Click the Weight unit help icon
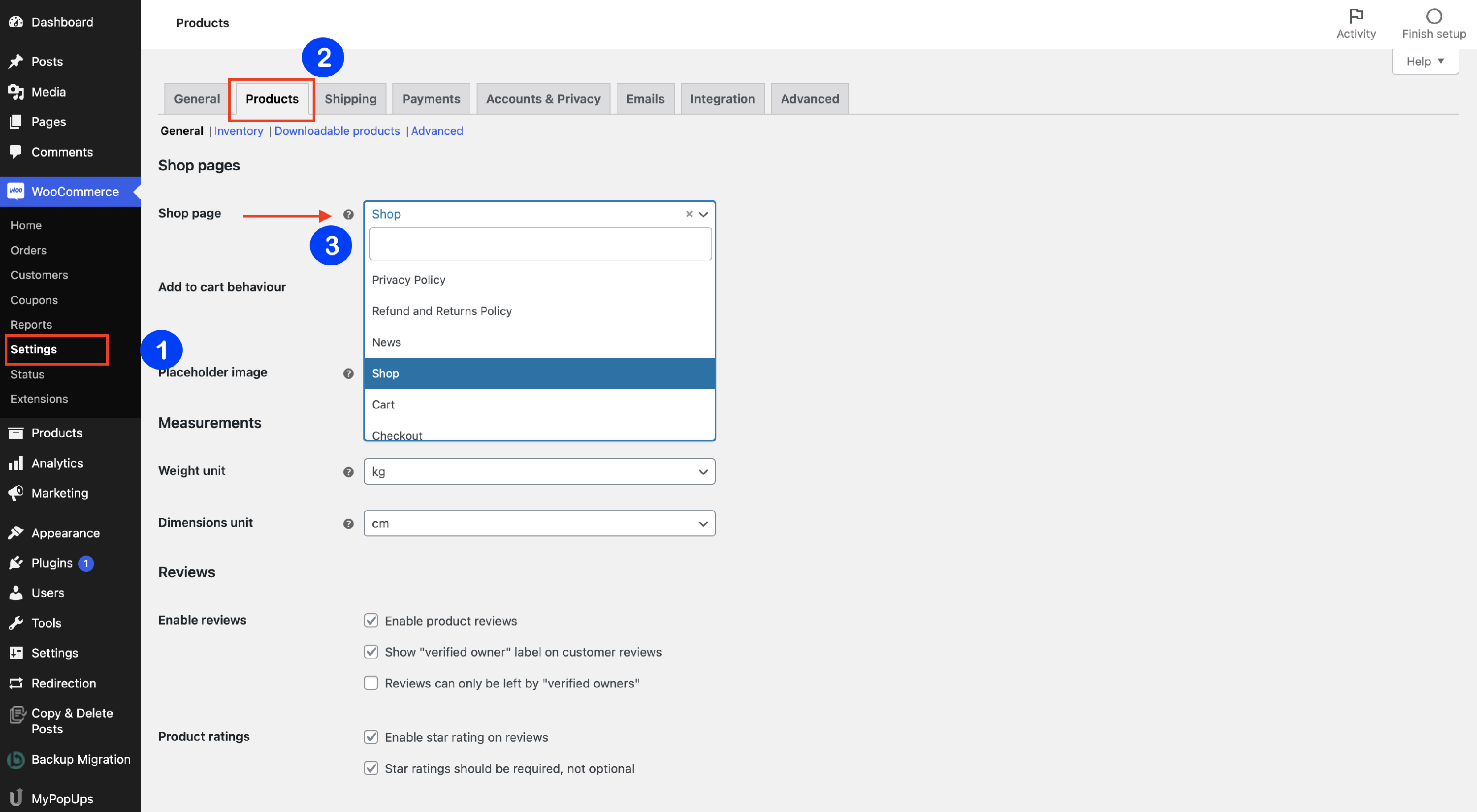Viewport: 1477px width, 812px height. tap(348, 471)
